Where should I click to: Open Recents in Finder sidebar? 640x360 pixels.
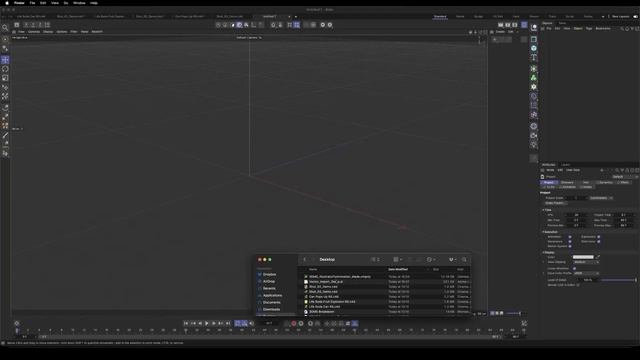tap(268, 288)
